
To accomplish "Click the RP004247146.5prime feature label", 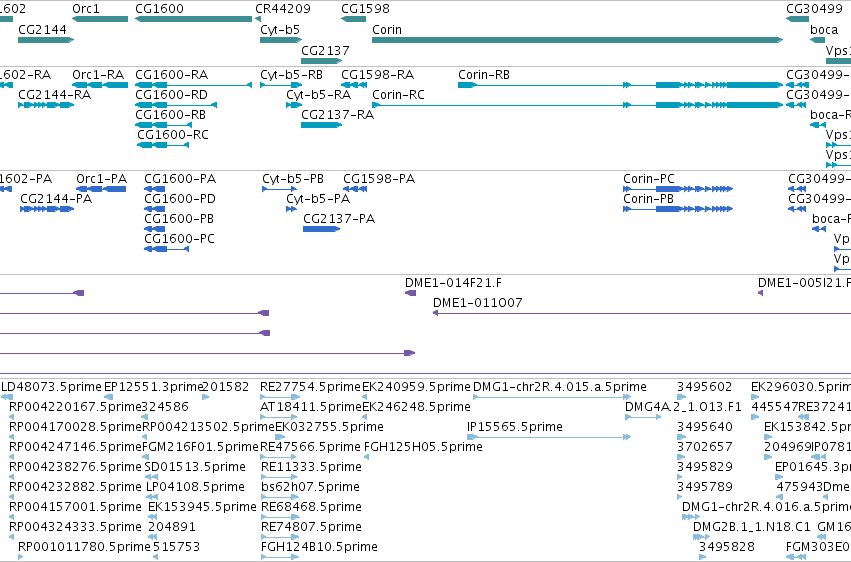I will point(75,447).
